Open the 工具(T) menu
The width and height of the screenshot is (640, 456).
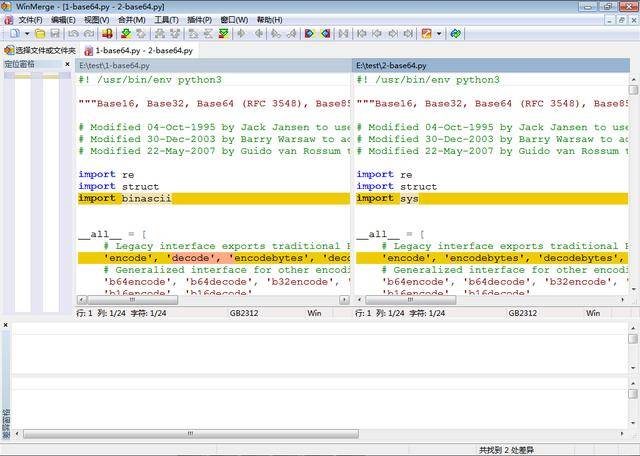167,20
